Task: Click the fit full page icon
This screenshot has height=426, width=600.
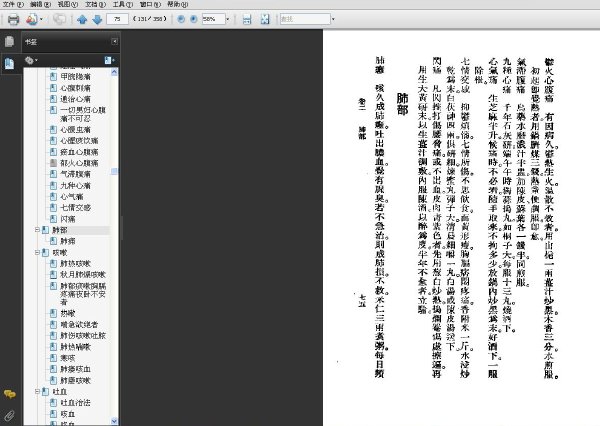Action: [x=265, y=19]
